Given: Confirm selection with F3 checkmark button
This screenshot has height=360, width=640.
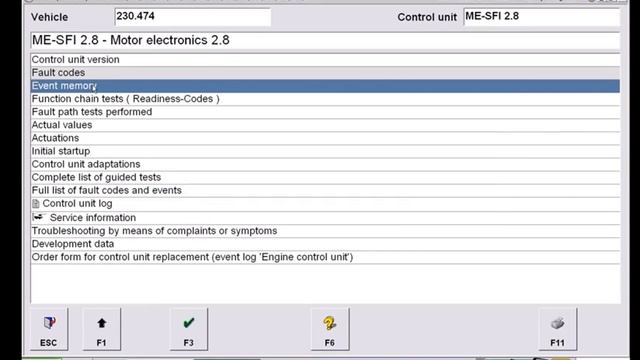Looking at the screenshot, I should pyautogui.click(x=189, y=329).
